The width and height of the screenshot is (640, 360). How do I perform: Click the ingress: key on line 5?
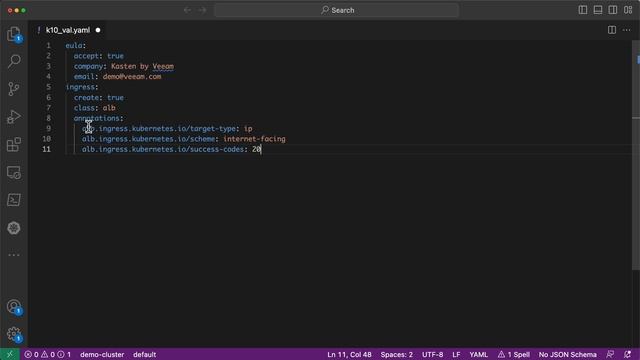click(x=82, y=87)
